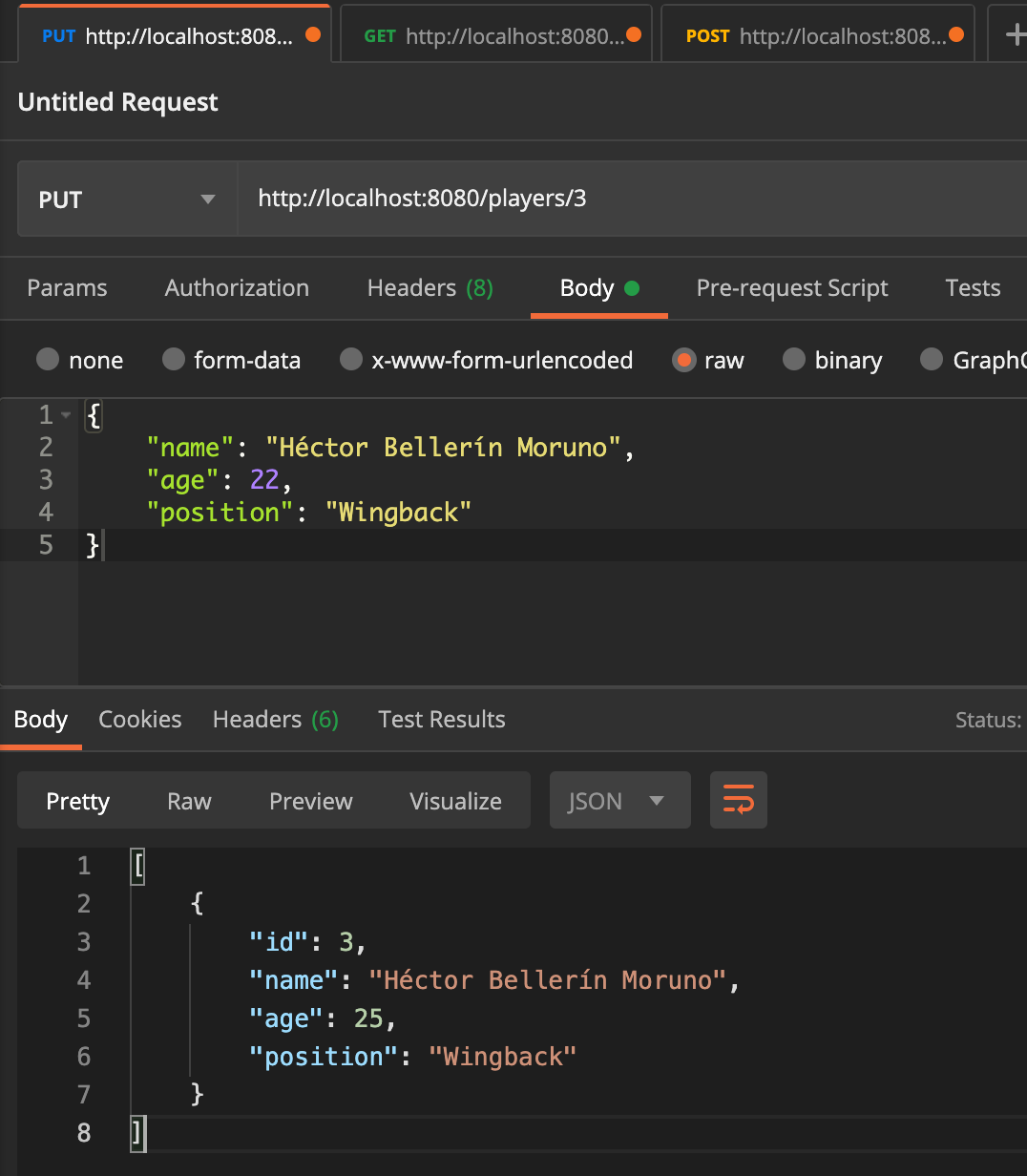Viewport: 1027px width, 1176px height.
Task: Choose x-www-form-urlencoded body option
Action: coord(351,360)
